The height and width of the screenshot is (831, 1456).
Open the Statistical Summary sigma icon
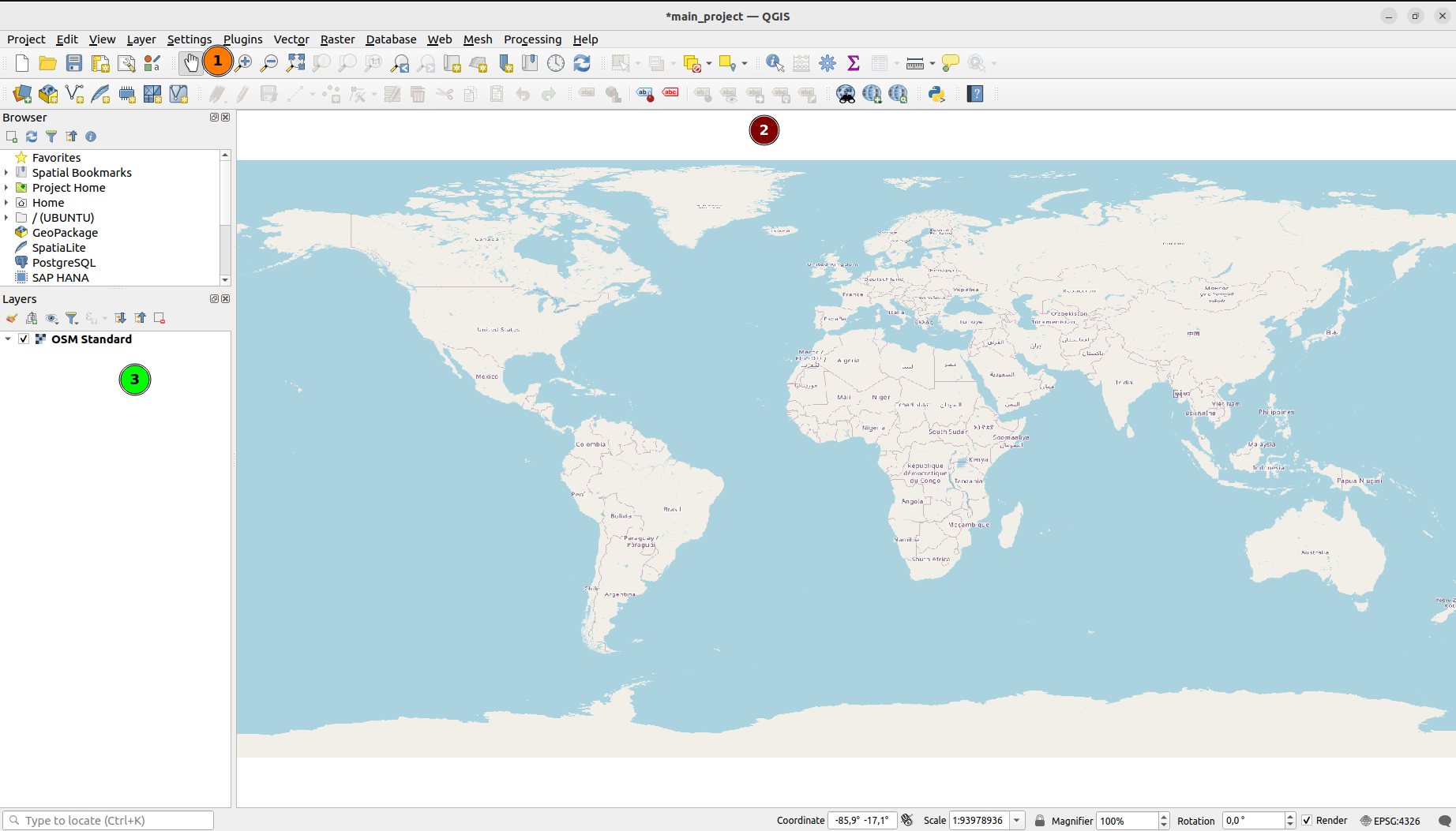tap(853, 63)
